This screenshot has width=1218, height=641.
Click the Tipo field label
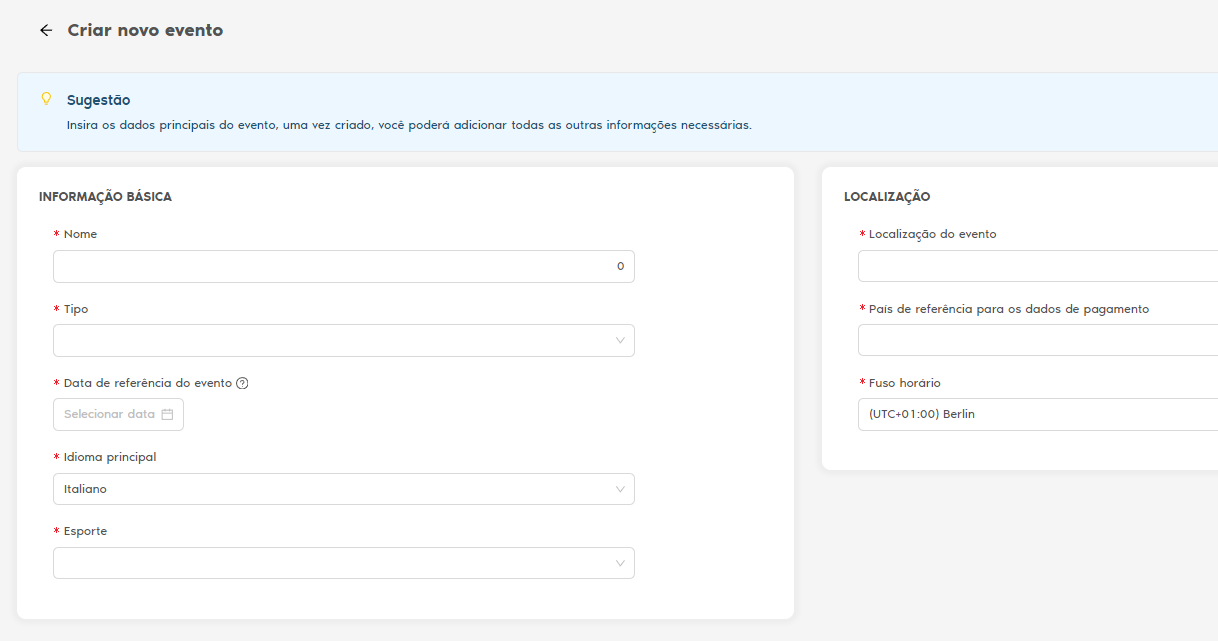[76, 309]
